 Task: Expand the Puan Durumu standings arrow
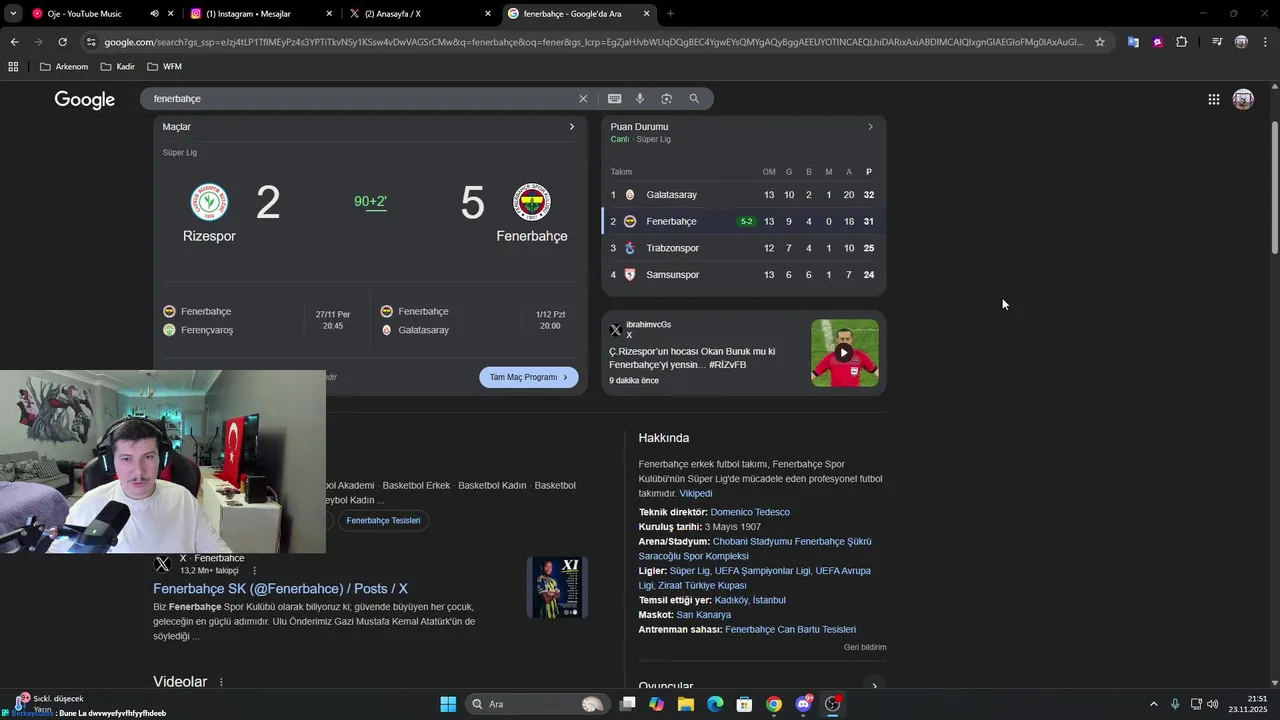pos(870,127)
